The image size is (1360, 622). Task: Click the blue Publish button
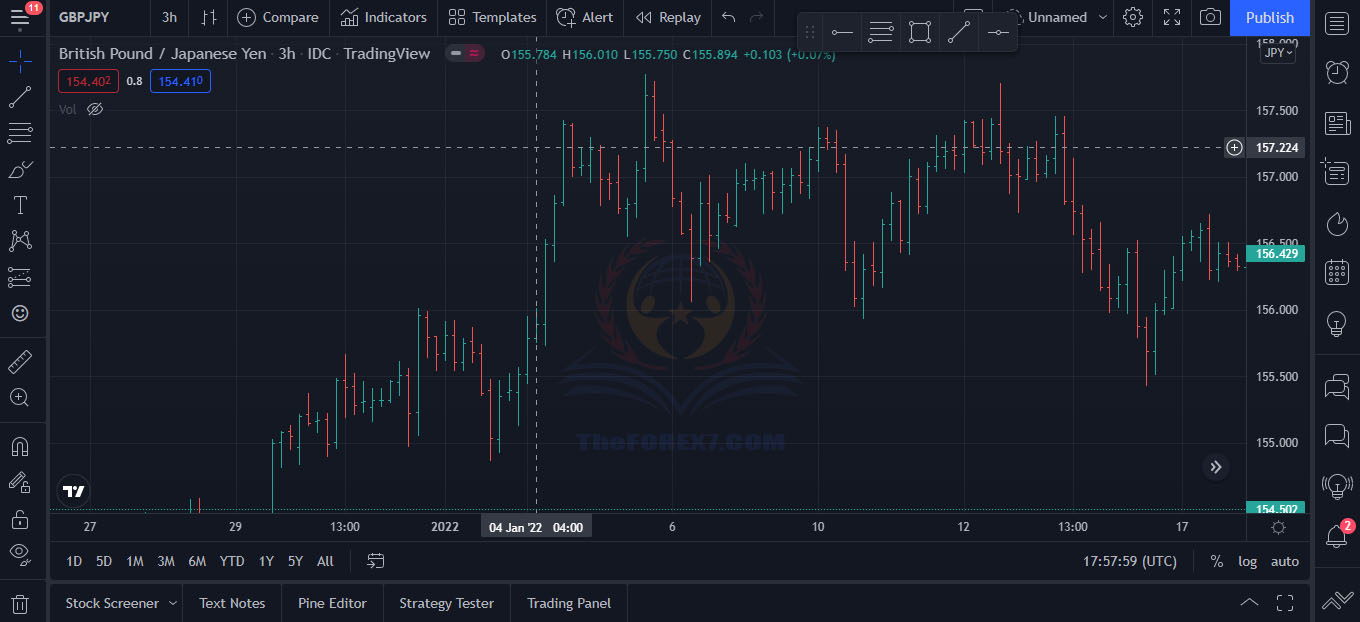point(1269,17)
